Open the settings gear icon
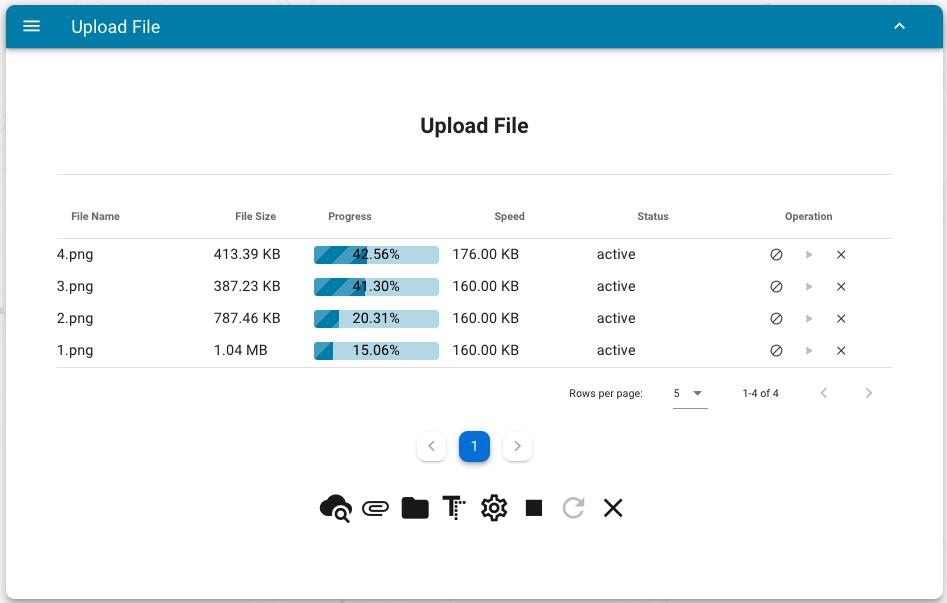Screen dimensions: 947x603 click(494, 508)
